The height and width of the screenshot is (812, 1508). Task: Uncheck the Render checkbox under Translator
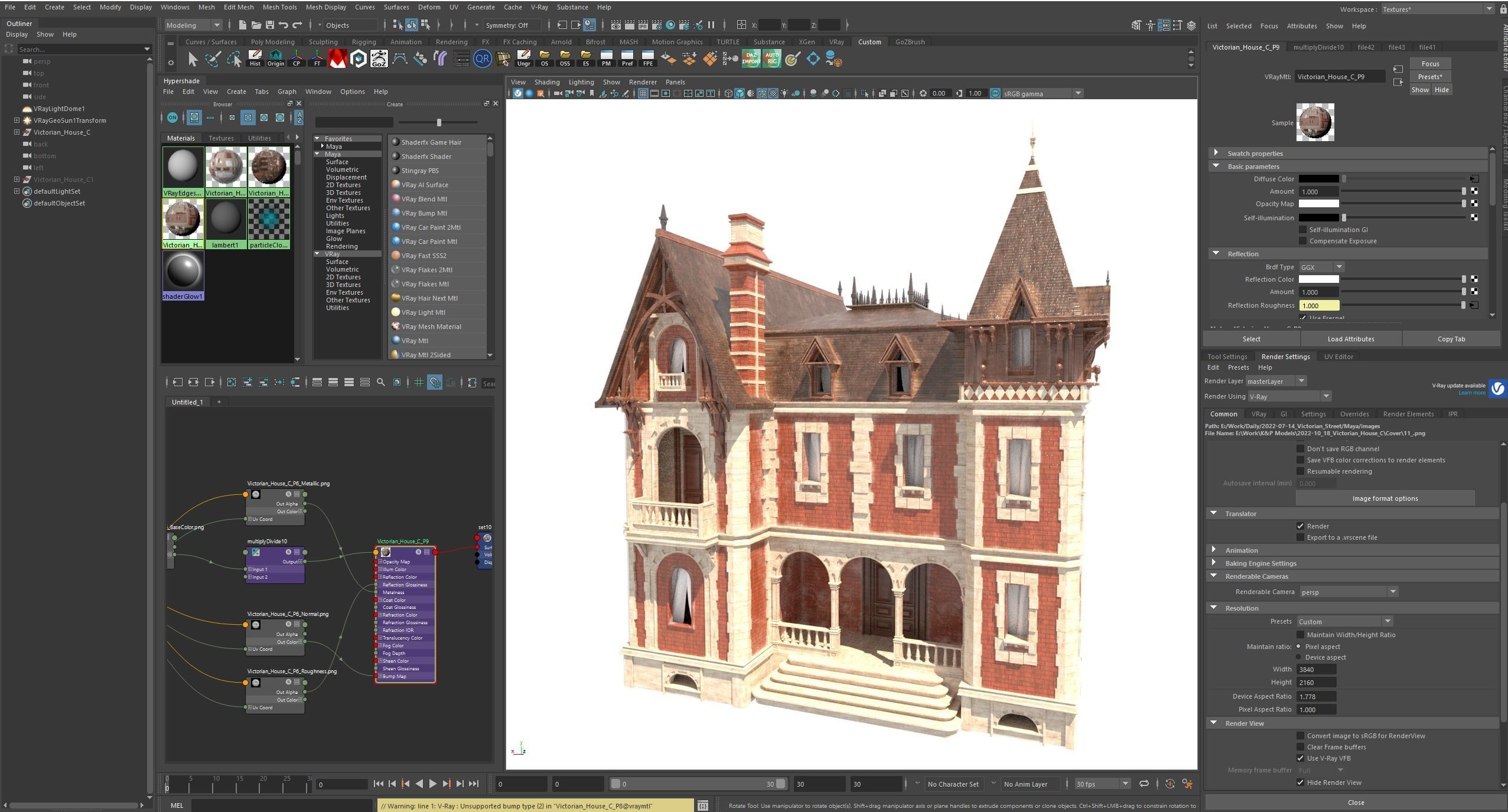click(1300, 526)
